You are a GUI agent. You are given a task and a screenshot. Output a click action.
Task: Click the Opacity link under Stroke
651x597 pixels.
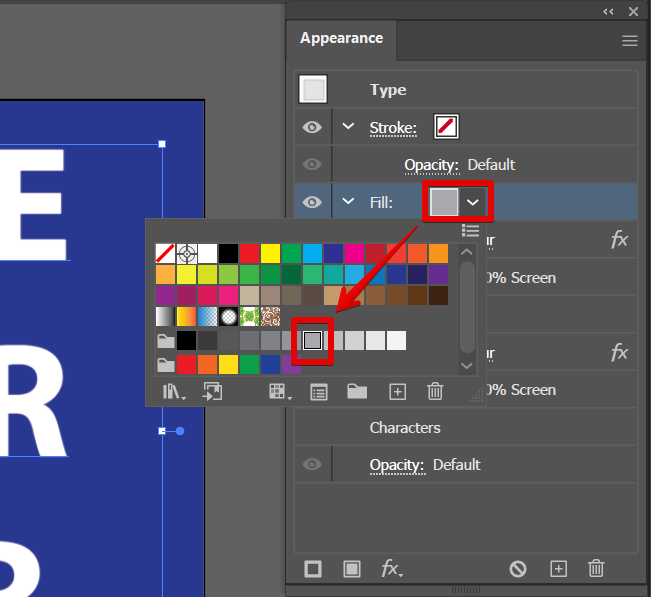431,165
